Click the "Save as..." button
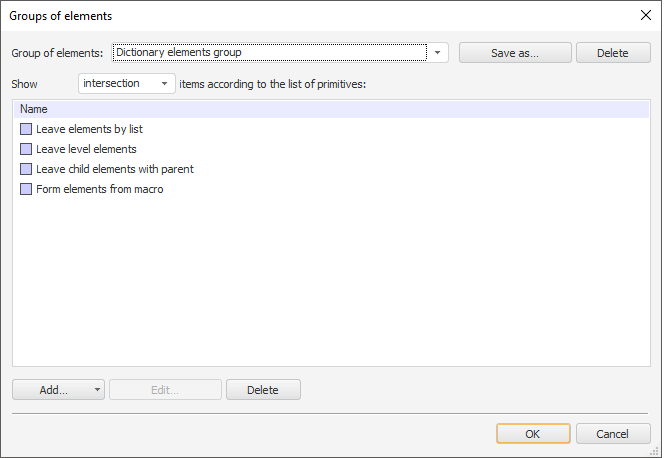 515,53
